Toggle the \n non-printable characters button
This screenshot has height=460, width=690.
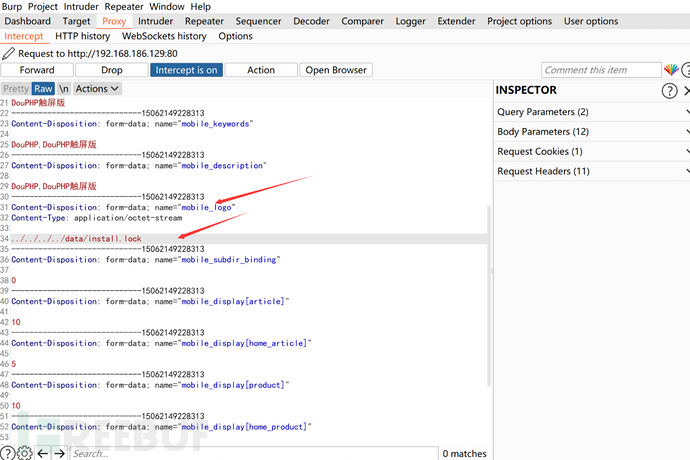pyautogui.click(x=64, y=88)
